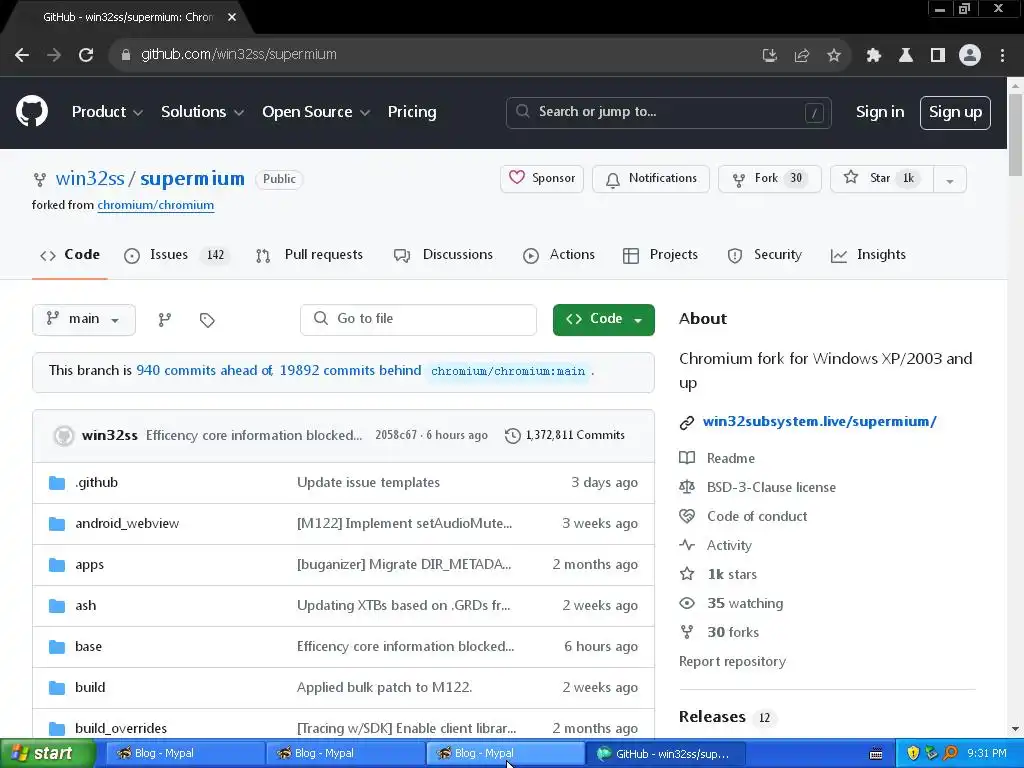
Task: Click the Windows Start button
Action: coord(48,754)
